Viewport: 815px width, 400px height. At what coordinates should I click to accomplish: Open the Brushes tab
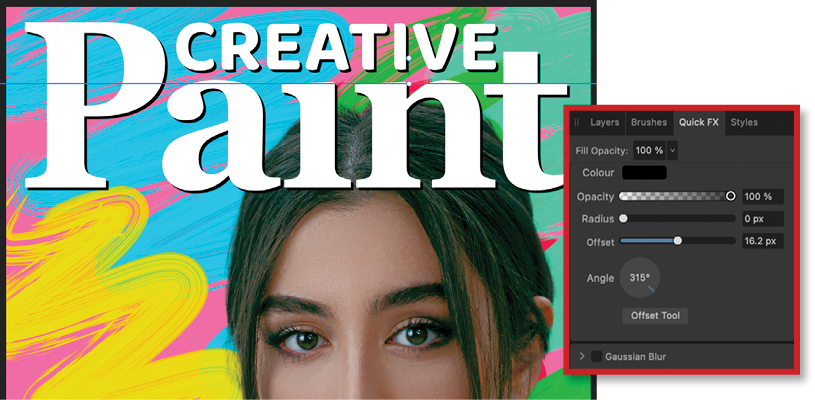[x=648, y=123]
